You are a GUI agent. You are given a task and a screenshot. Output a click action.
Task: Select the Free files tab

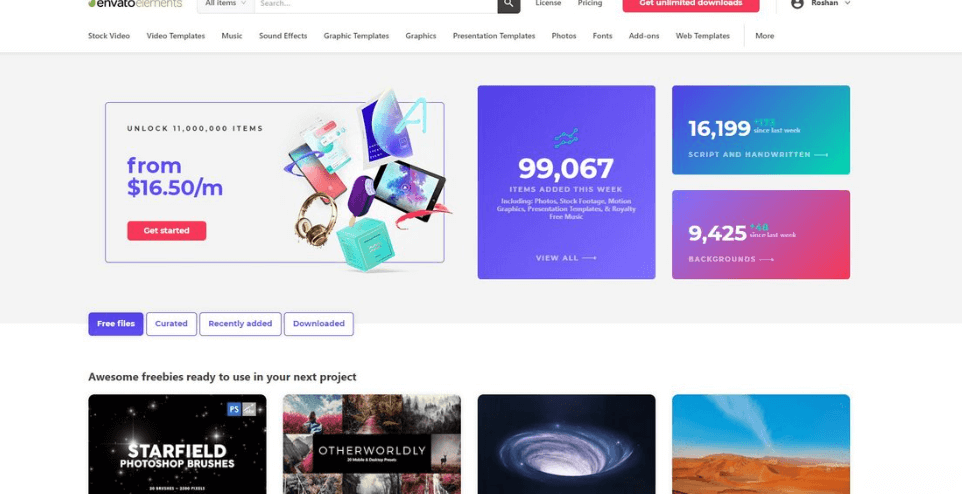click(x=116, y=324)
